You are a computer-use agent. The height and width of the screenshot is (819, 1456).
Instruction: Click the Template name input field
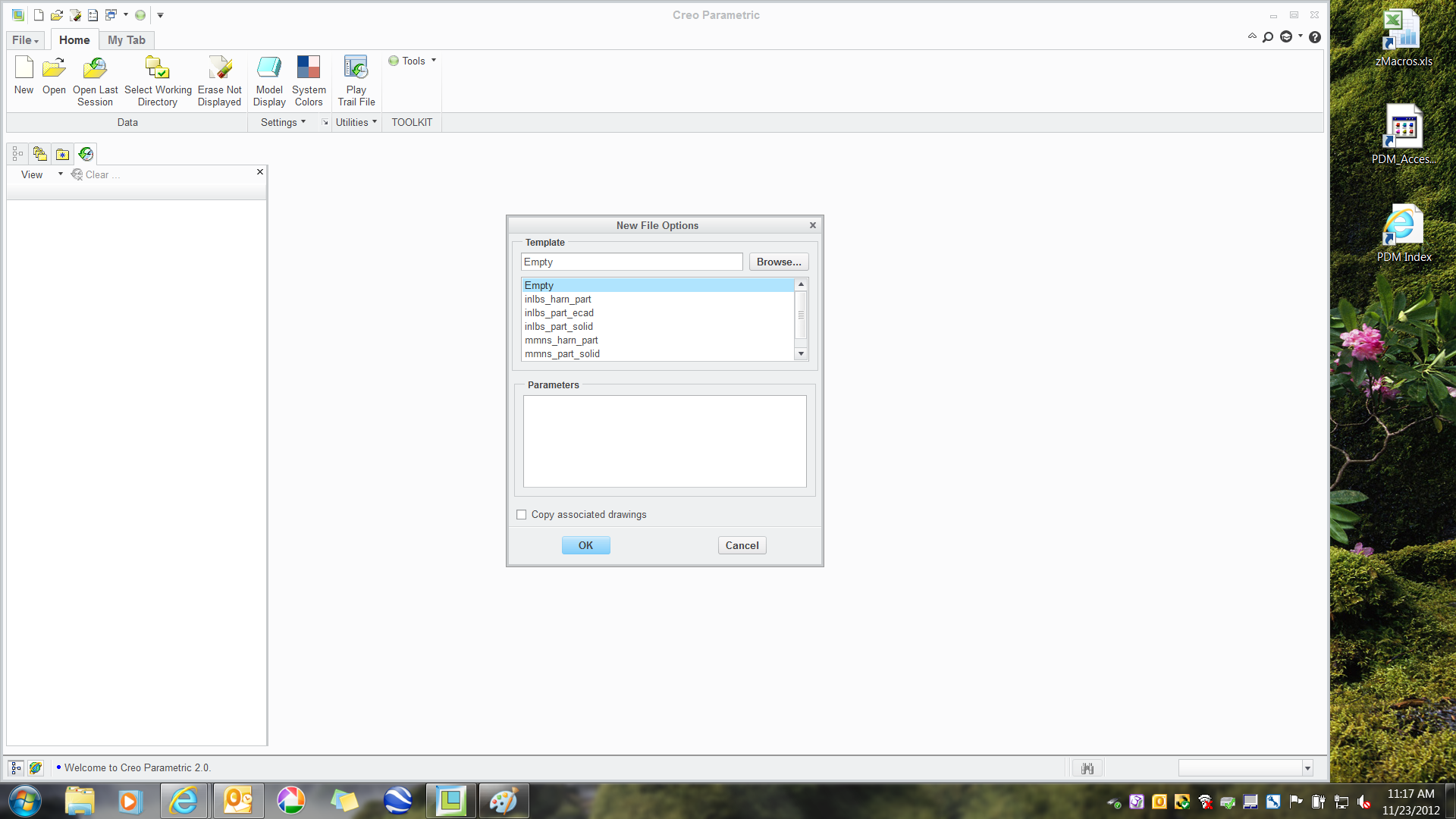point(632,262)
